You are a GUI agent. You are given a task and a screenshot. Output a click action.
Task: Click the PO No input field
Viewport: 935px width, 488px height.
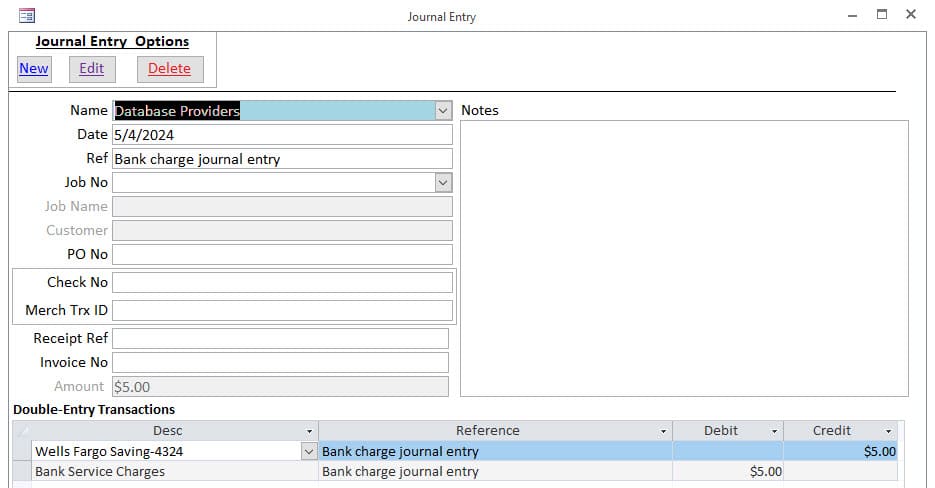tap(282, 254)
